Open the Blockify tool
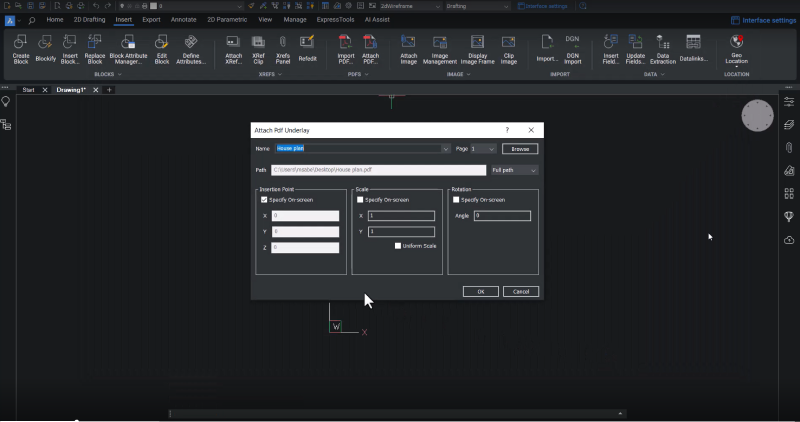This screenshot has width=800, height=422. (45, 49)
